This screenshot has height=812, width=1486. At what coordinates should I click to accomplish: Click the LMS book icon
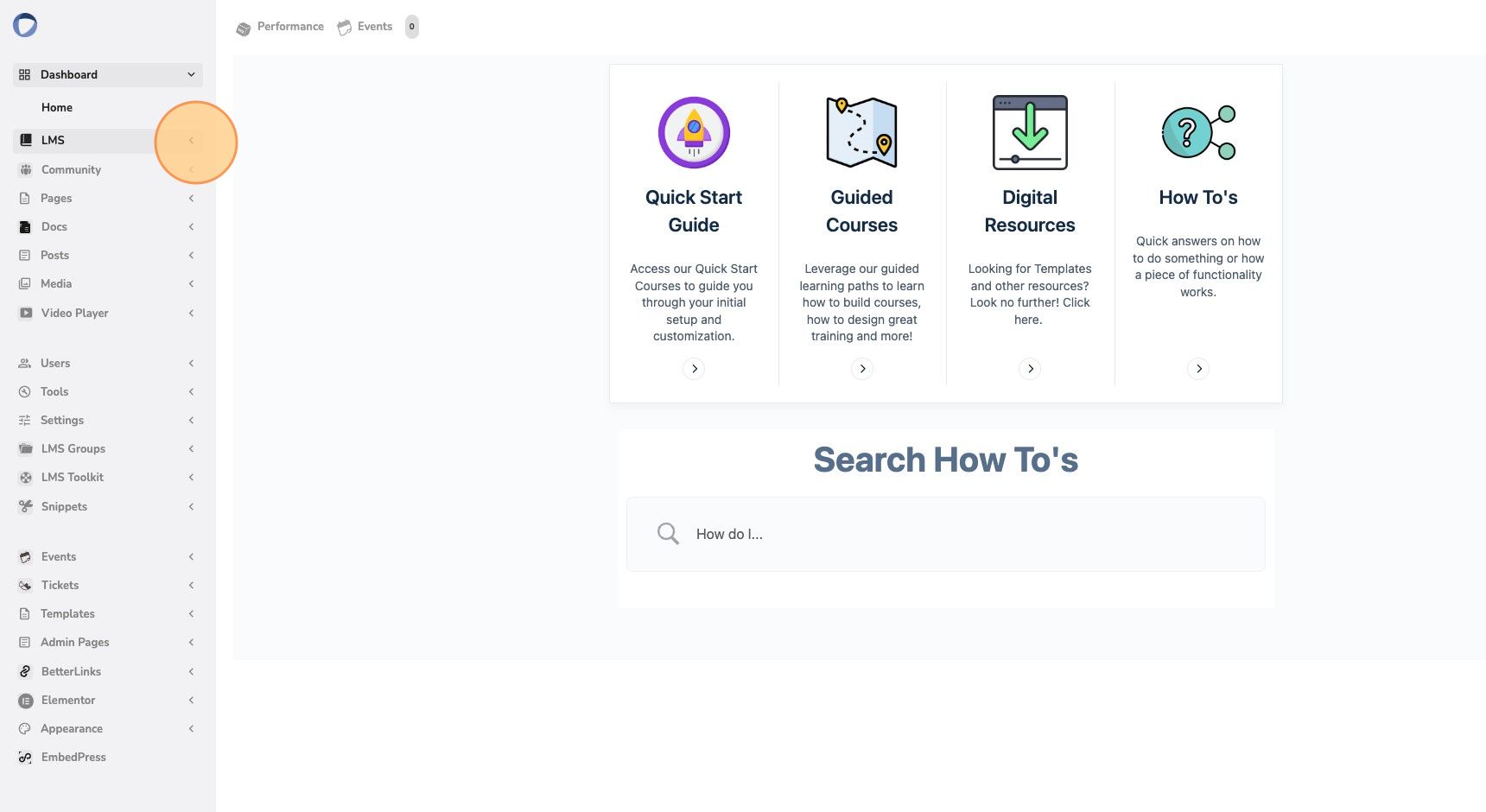click(x=26, y=140)
